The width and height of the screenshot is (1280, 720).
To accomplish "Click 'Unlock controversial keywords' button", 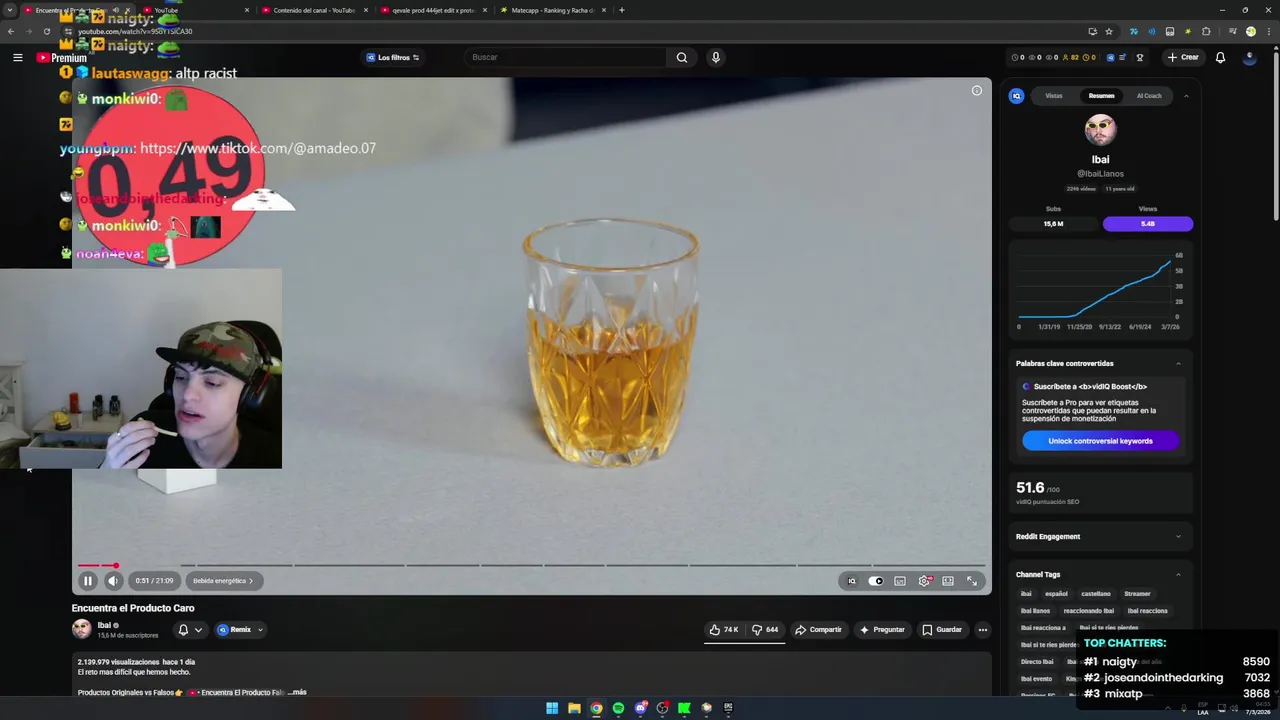I will 1100,441.
